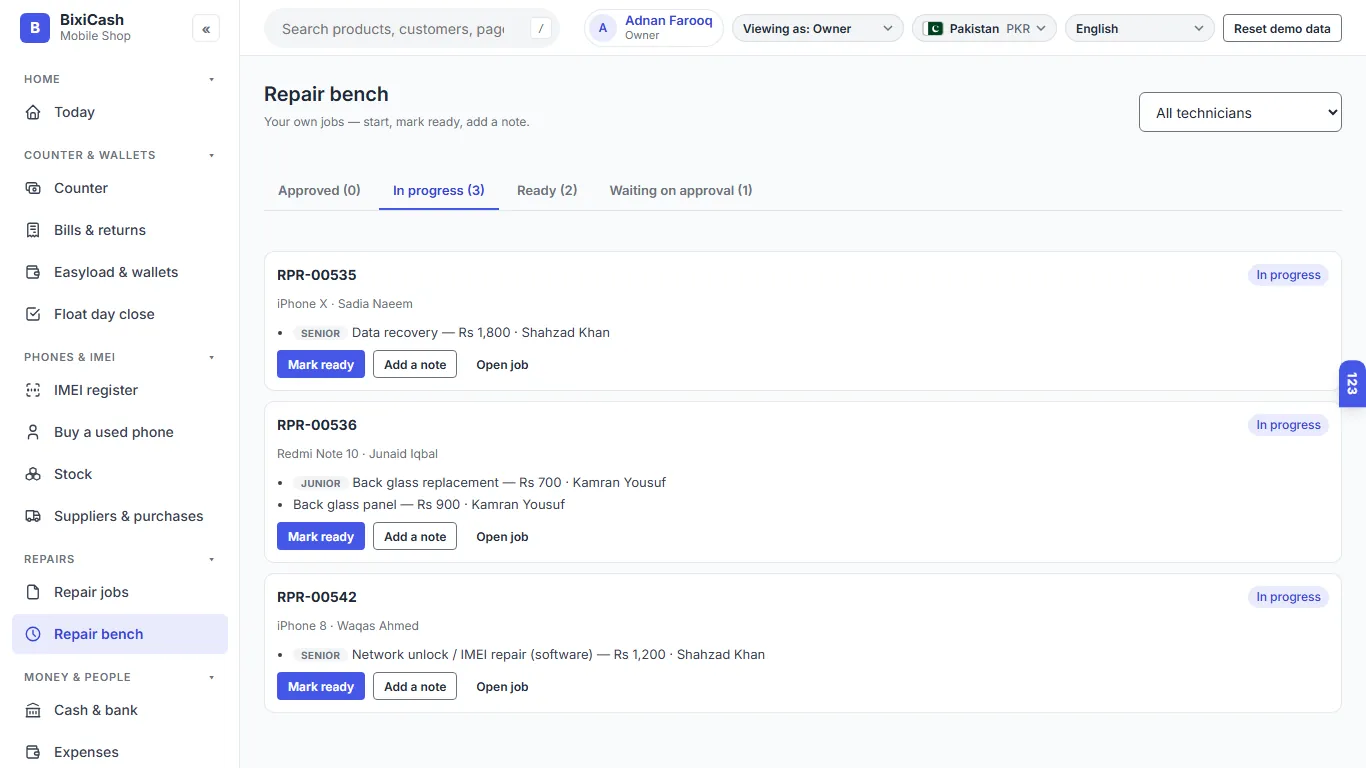The height and width of the screenshot is (768, 1366).
Task: Click the IMEI register scan icon
Action: (x=33, y=390)
